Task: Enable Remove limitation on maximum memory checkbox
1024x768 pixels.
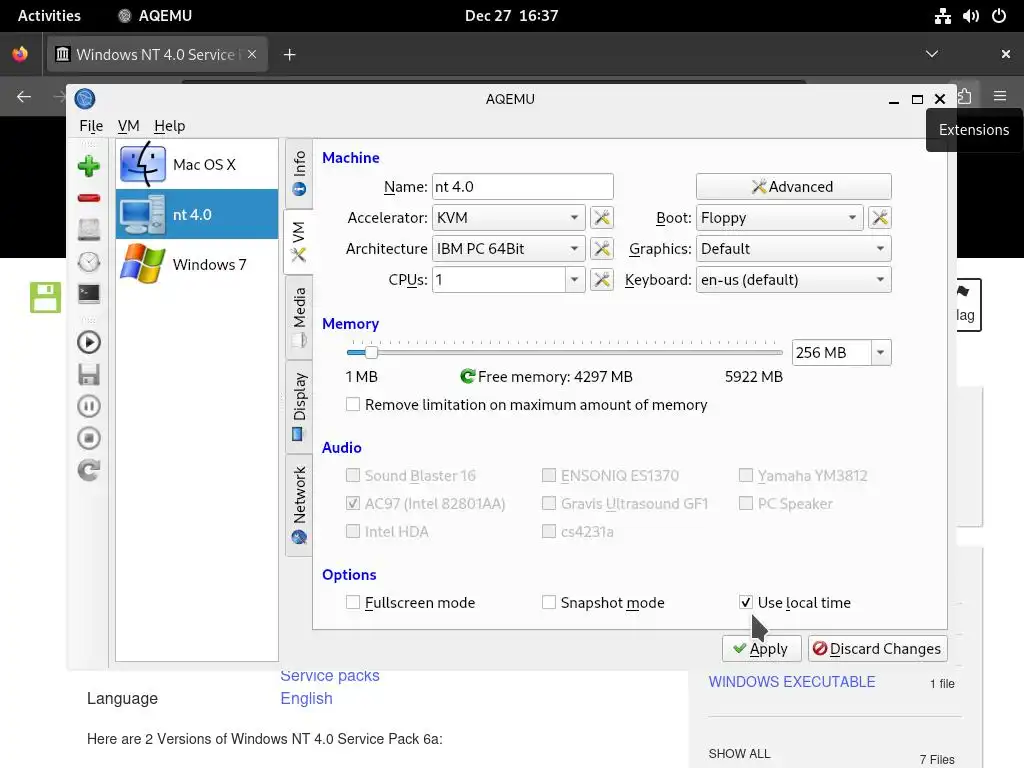Action: click(353, 404)
